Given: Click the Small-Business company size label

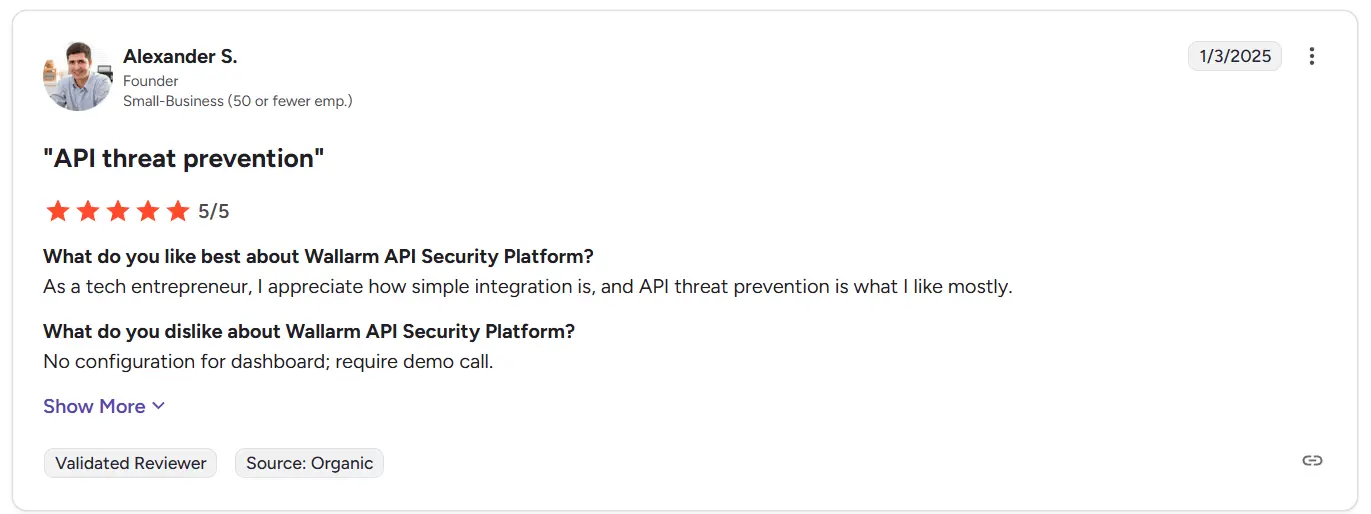Looking at the screenshot, I should (238, 101).
